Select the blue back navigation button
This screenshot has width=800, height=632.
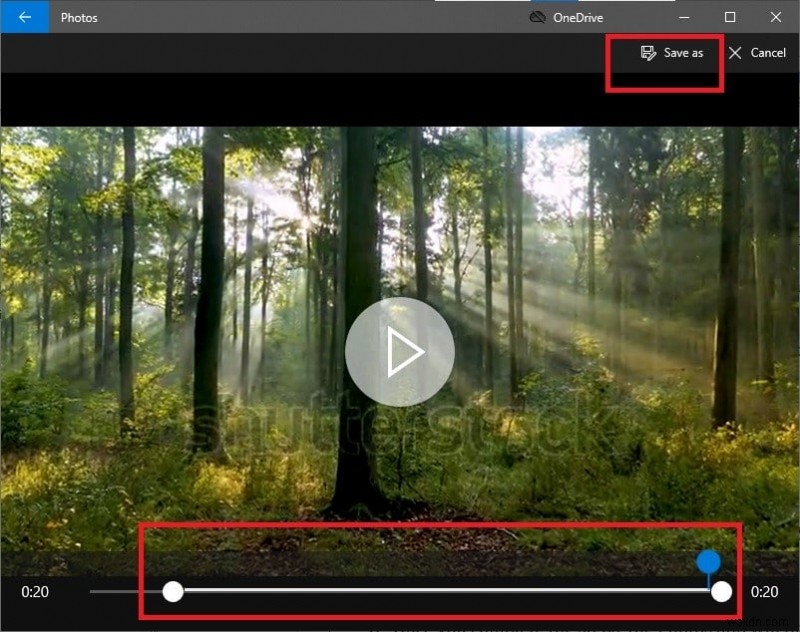point(22,17)
